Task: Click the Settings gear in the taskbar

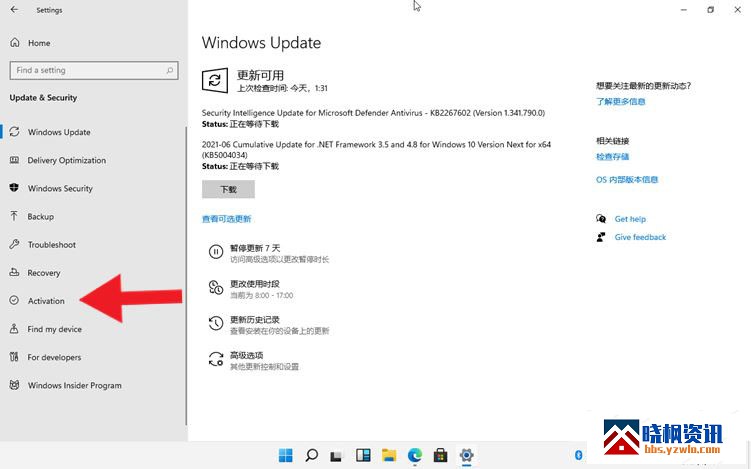Action: tap(466, 455)
